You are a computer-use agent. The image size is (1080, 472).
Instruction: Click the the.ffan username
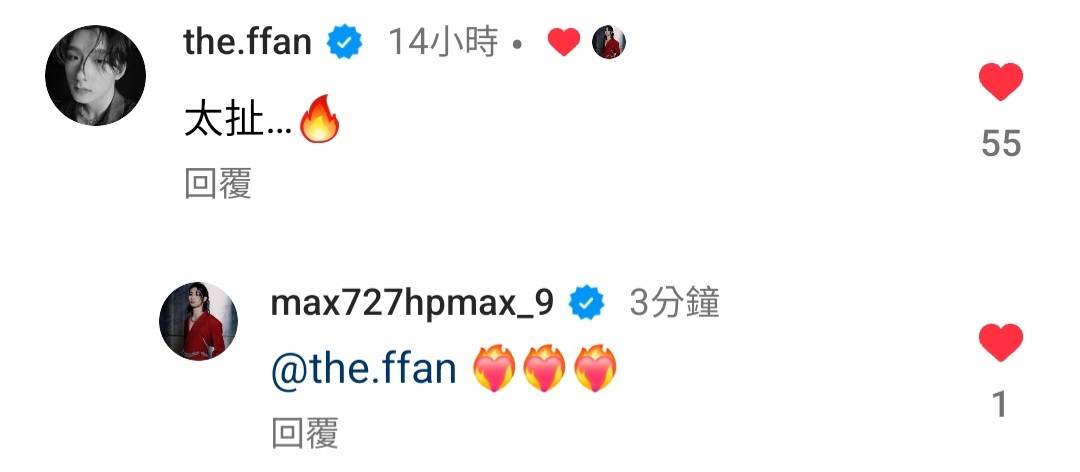click(x=247, y=43)
